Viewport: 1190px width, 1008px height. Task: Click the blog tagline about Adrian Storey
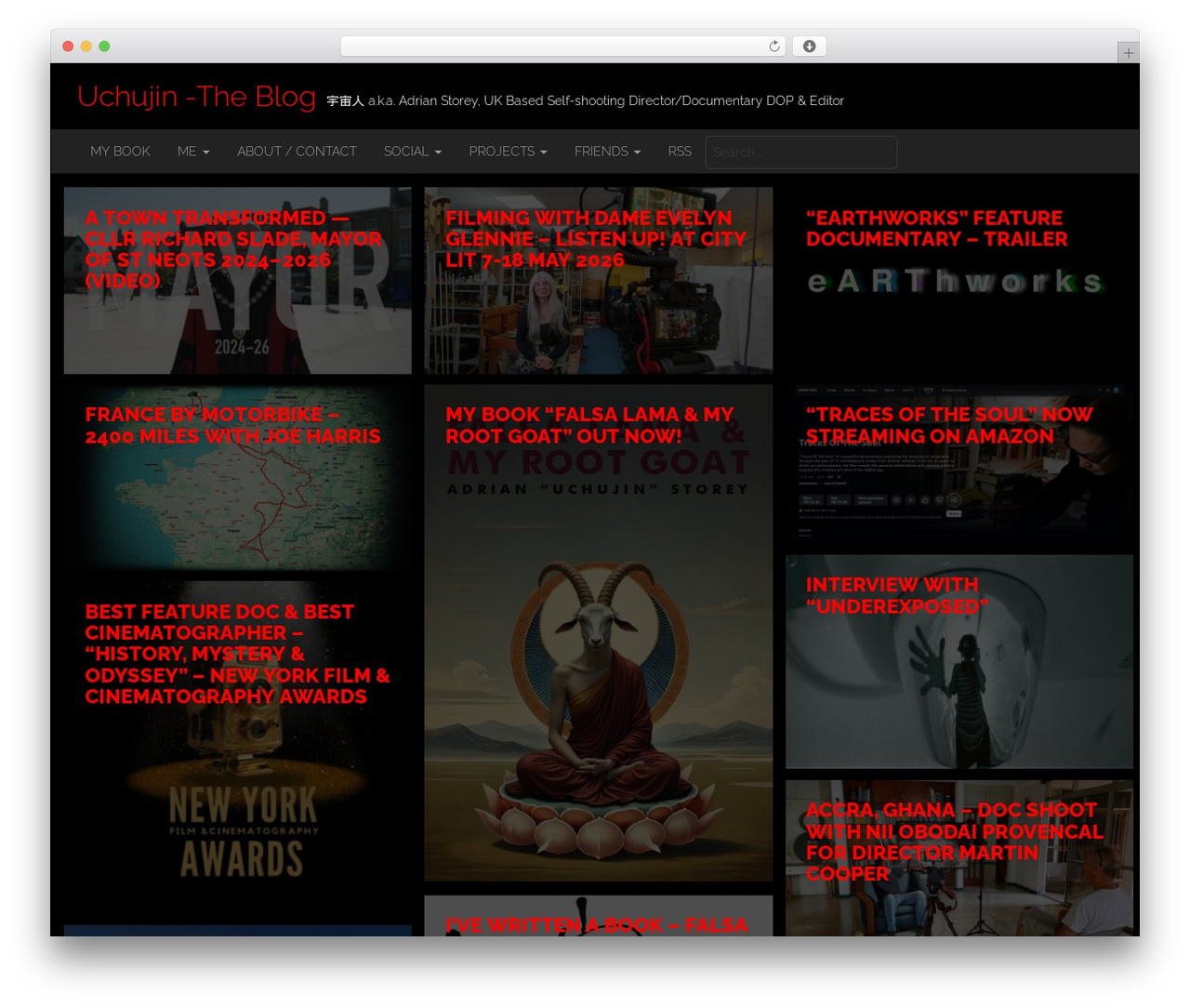pyautogui.click(x=585, y=100)
